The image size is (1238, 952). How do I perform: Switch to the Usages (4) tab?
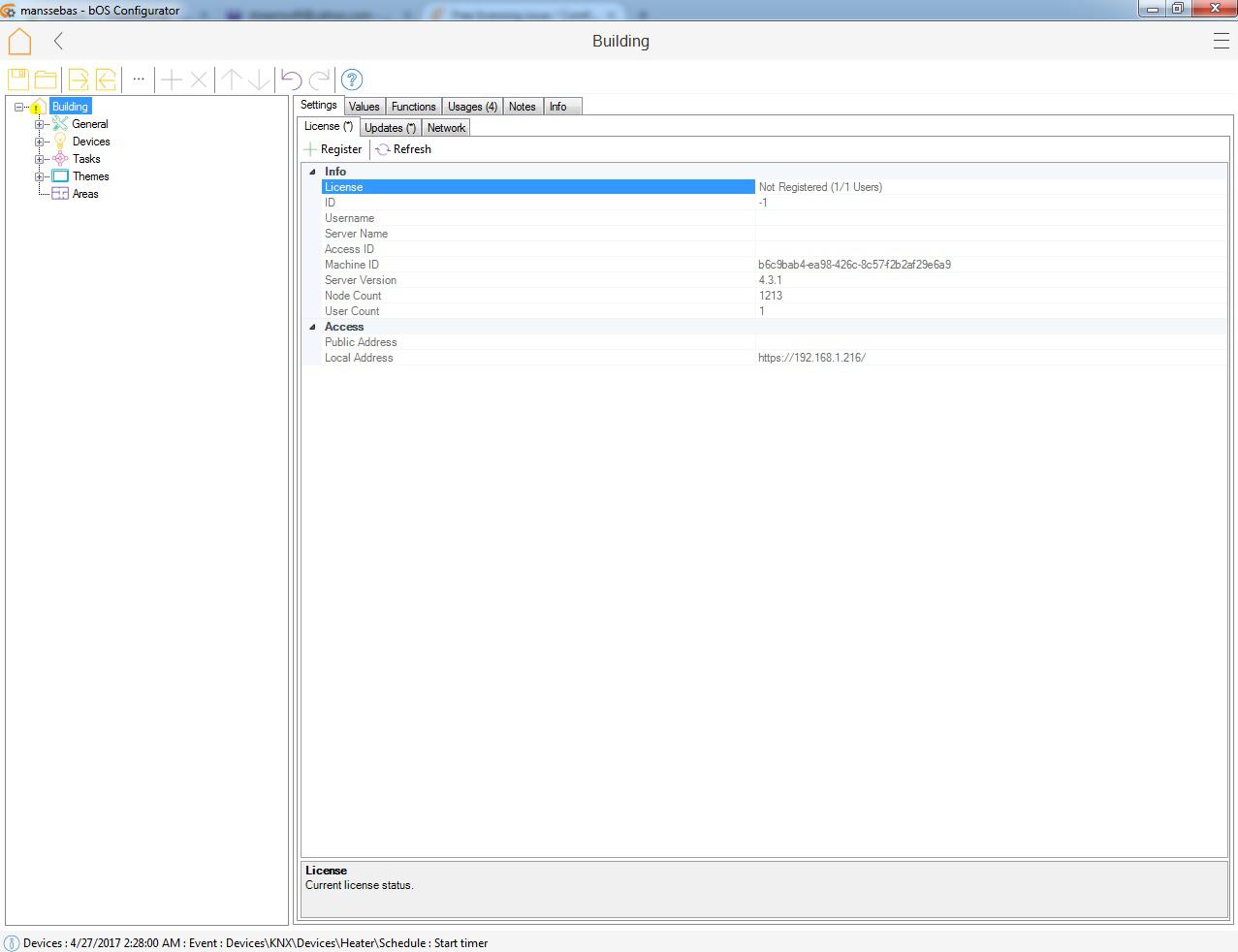point(472,107)
